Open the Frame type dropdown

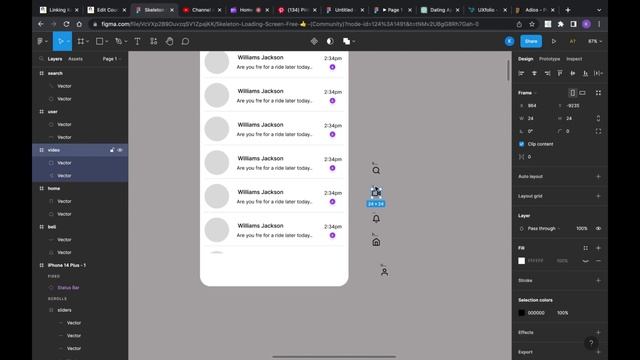tap(527, 93)
